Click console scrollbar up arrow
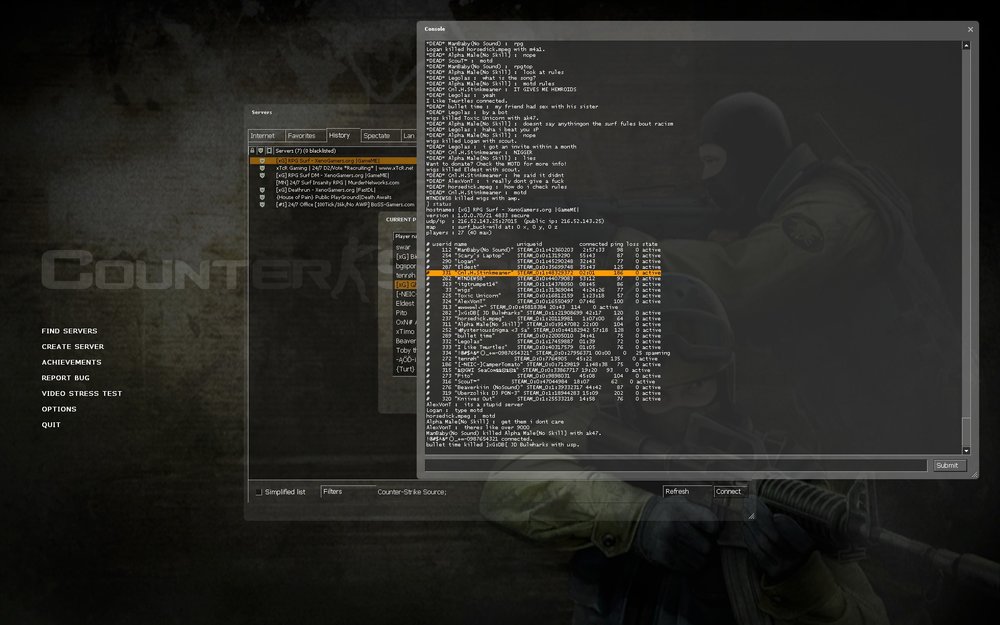Screen dimensions: 1000x625 pyautogui.click(x=966, y=45)
